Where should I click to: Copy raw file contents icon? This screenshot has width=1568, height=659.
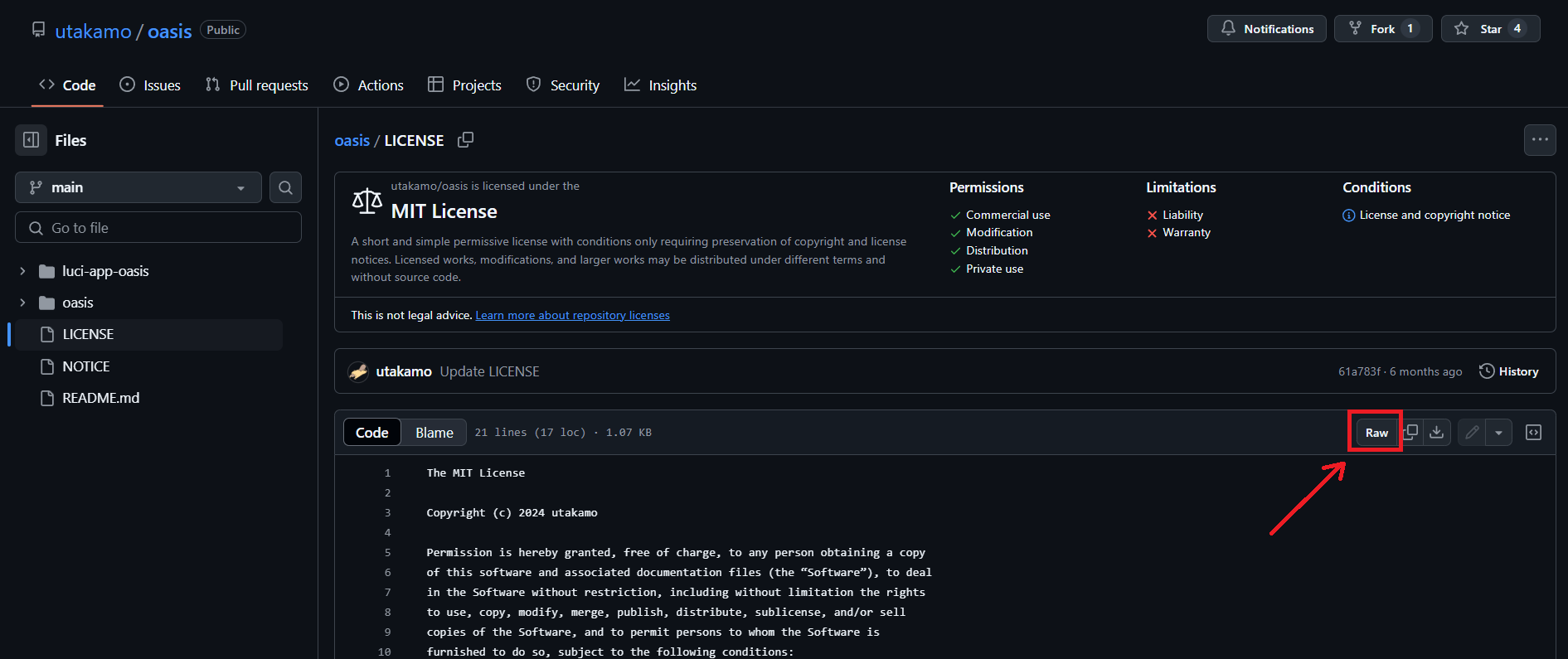tap(1410, 432)
